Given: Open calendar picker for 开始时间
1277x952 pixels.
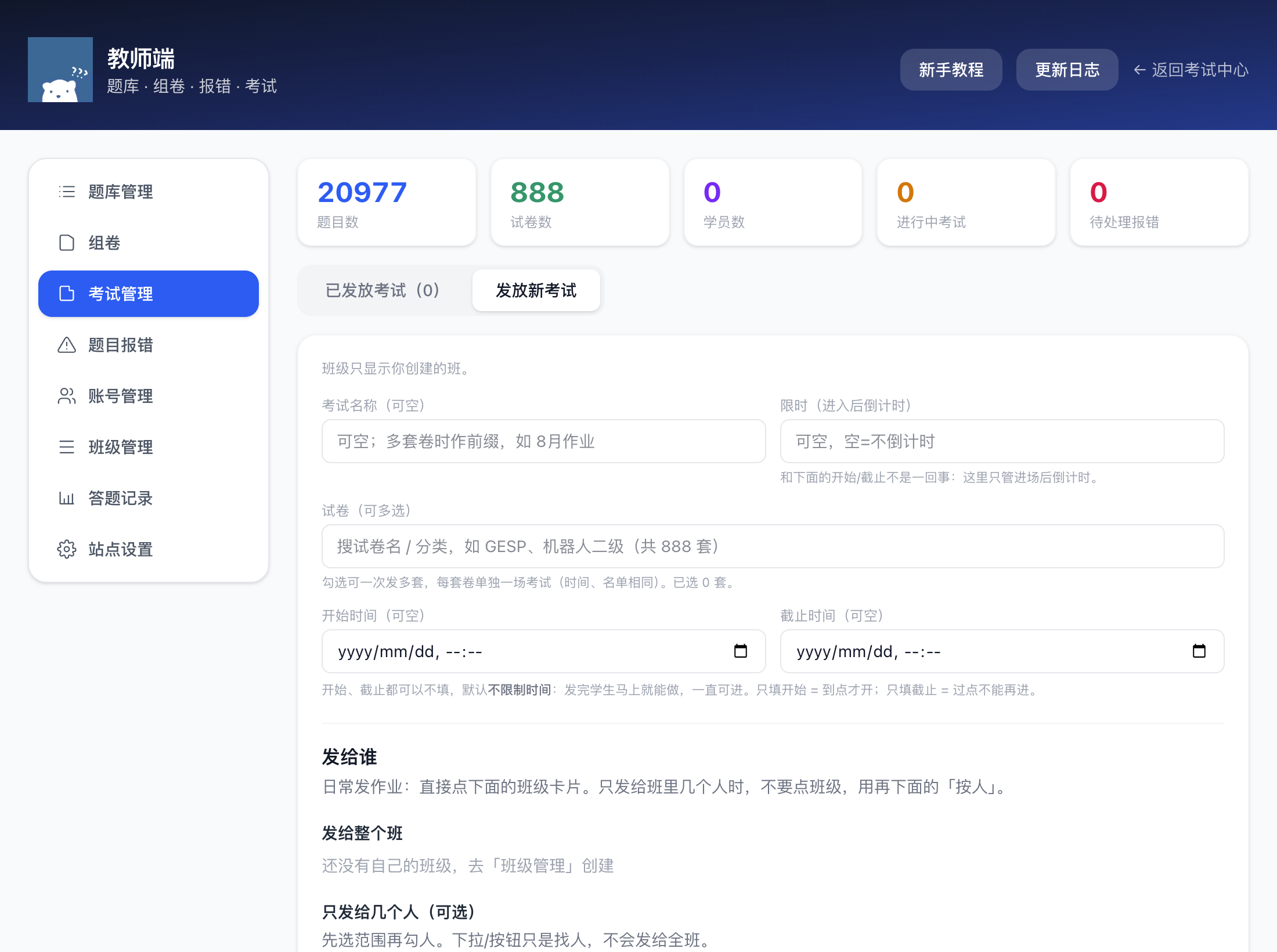Looking at the screenshot, I should (741, 651).
